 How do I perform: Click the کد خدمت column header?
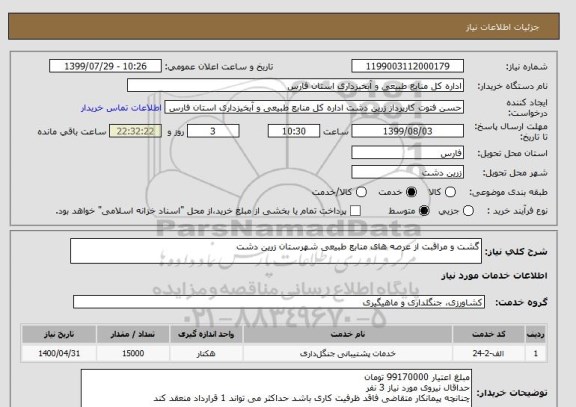tap(489, 334)
